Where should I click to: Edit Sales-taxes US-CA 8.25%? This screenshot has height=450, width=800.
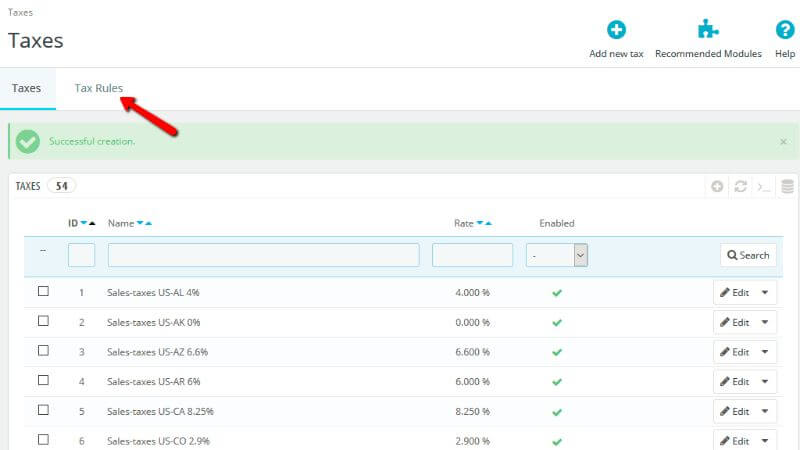coord(735,411)
